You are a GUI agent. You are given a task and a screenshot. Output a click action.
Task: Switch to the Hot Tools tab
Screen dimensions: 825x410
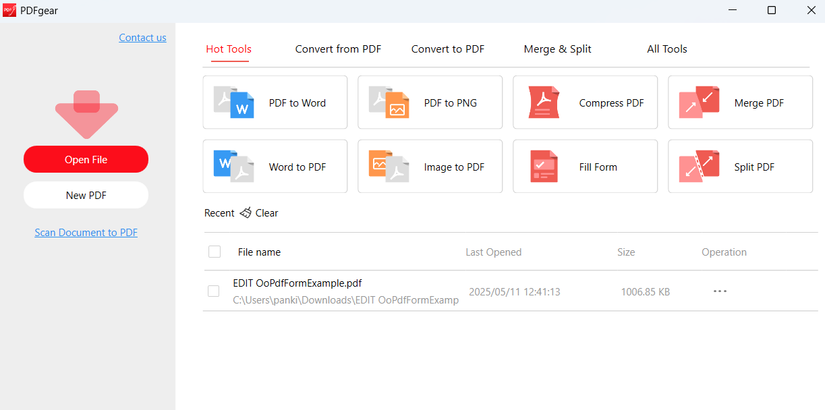229,49
